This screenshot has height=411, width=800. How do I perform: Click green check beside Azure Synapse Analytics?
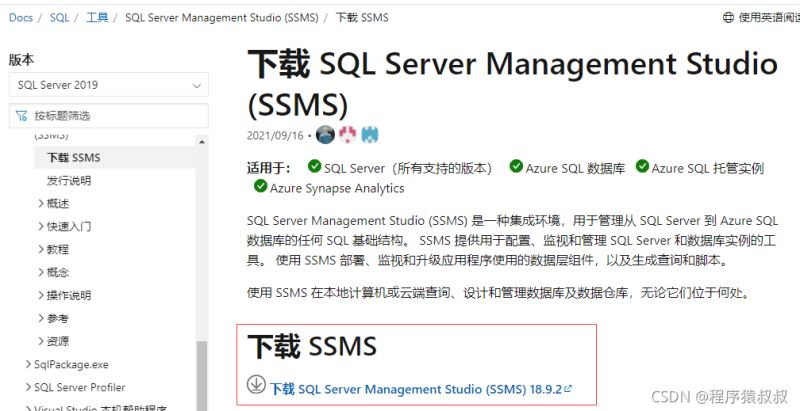[x=260, y=186]
